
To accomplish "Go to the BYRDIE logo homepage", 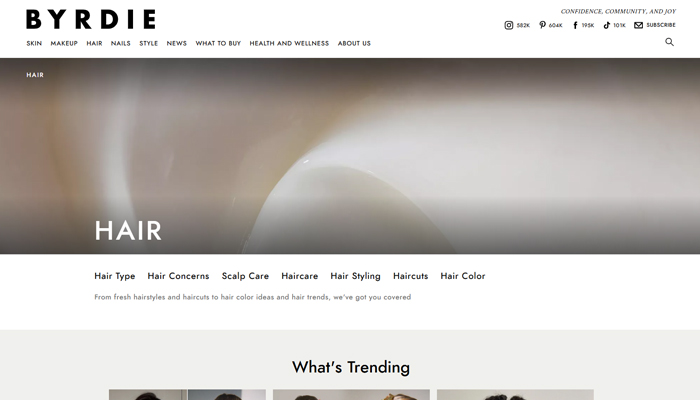I will (x=91, y=19).
